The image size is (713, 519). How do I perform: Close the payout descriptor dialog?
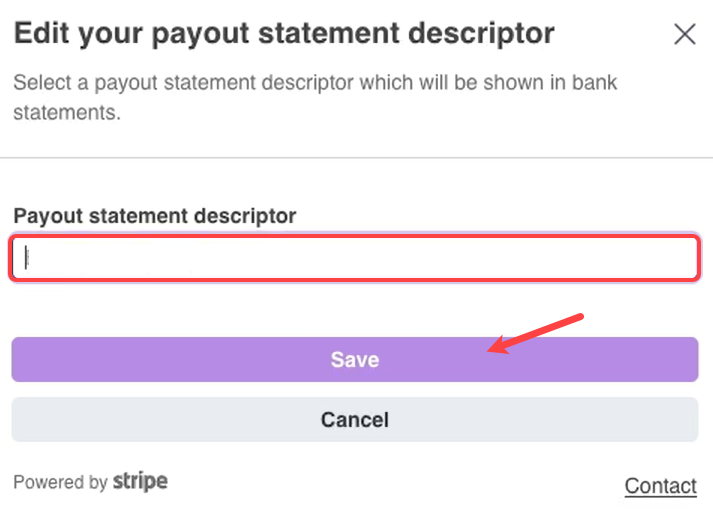click(684, 35)
